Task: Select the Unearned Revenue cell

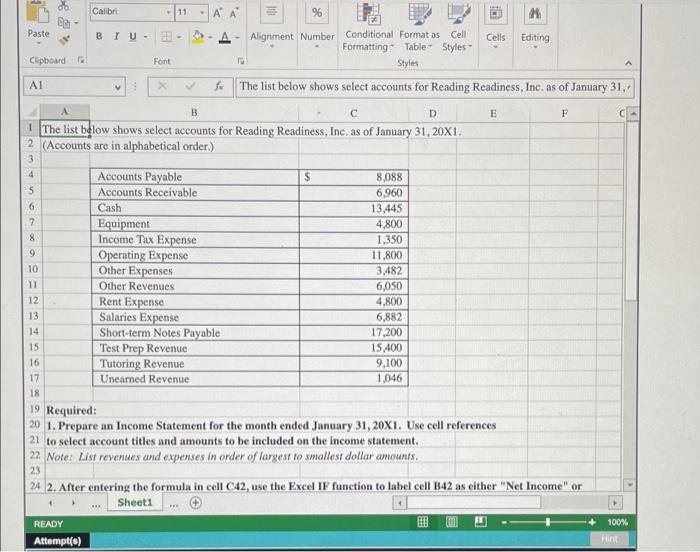Action: (x=196, y=379)
